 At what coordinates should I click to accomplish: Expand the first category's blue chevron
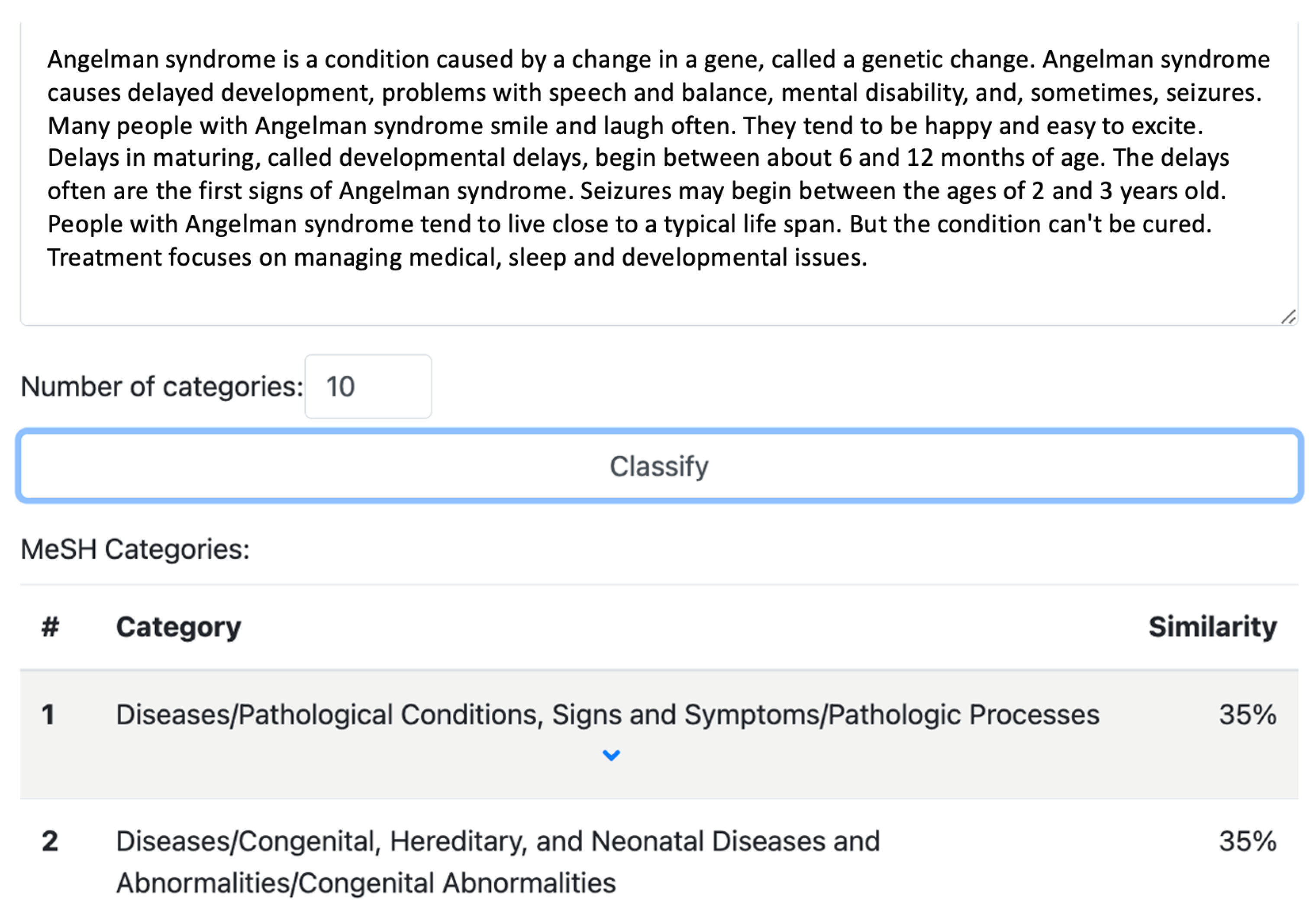pyautogui.click(x=611, y=756)
